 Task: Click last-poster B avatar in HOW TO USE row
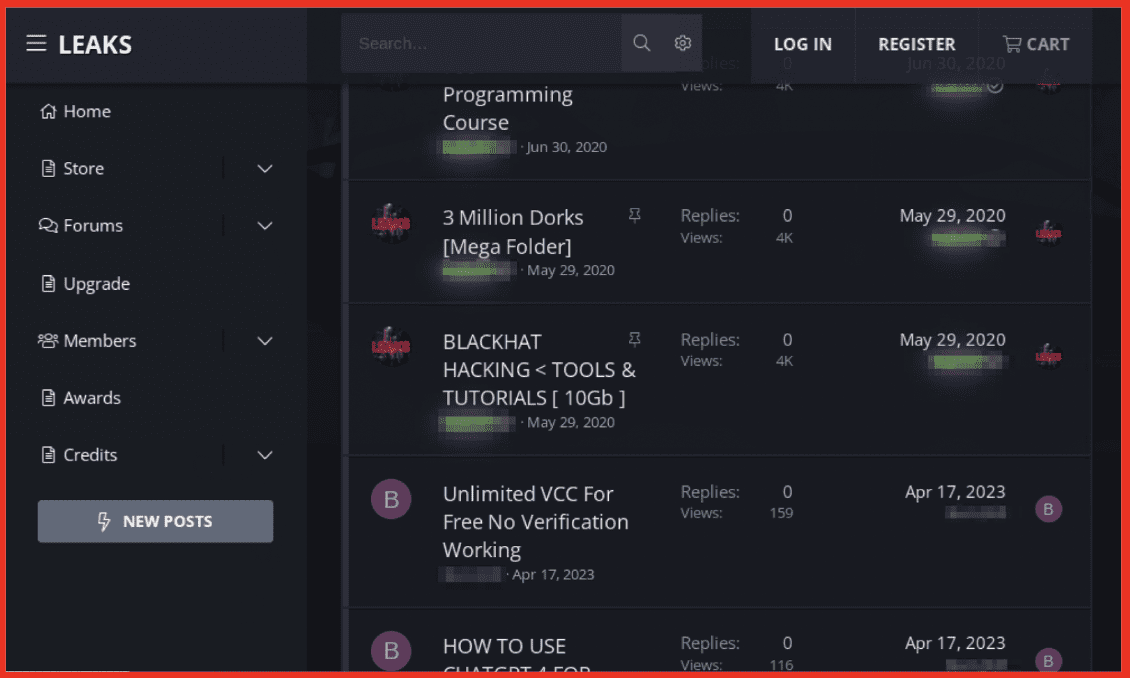[x=1048, y=661]
